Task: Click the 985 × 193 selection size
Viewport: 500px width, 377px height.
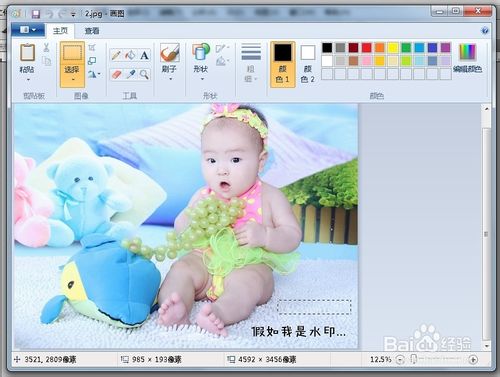Action: [x=157, y=359]
